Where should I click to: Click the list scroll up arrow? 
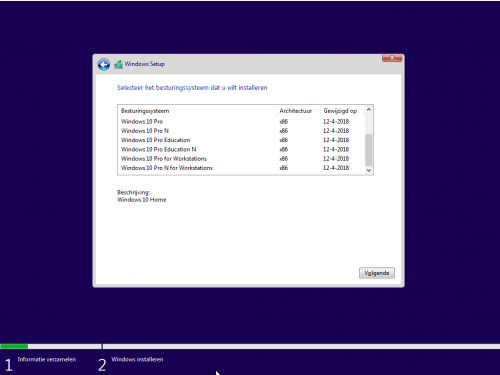pyautogui.click(x=369, y=110)
